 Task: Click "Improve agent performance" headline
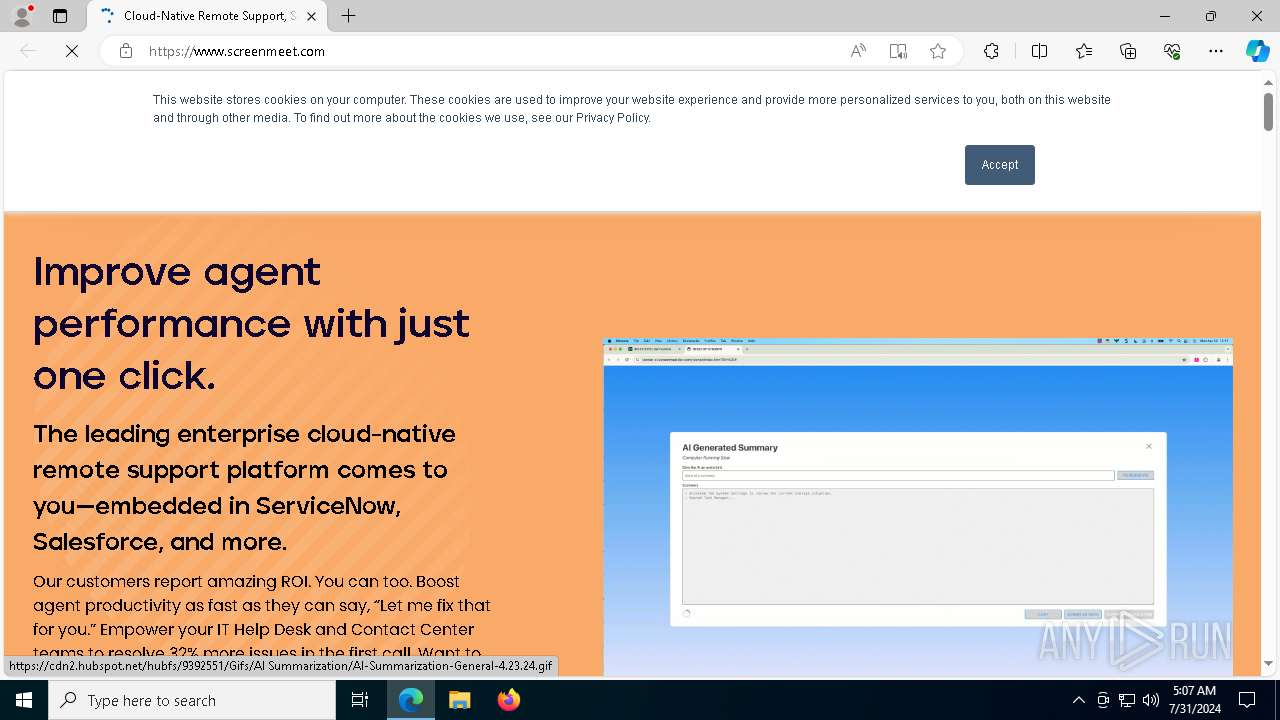[x=251, y=323]
